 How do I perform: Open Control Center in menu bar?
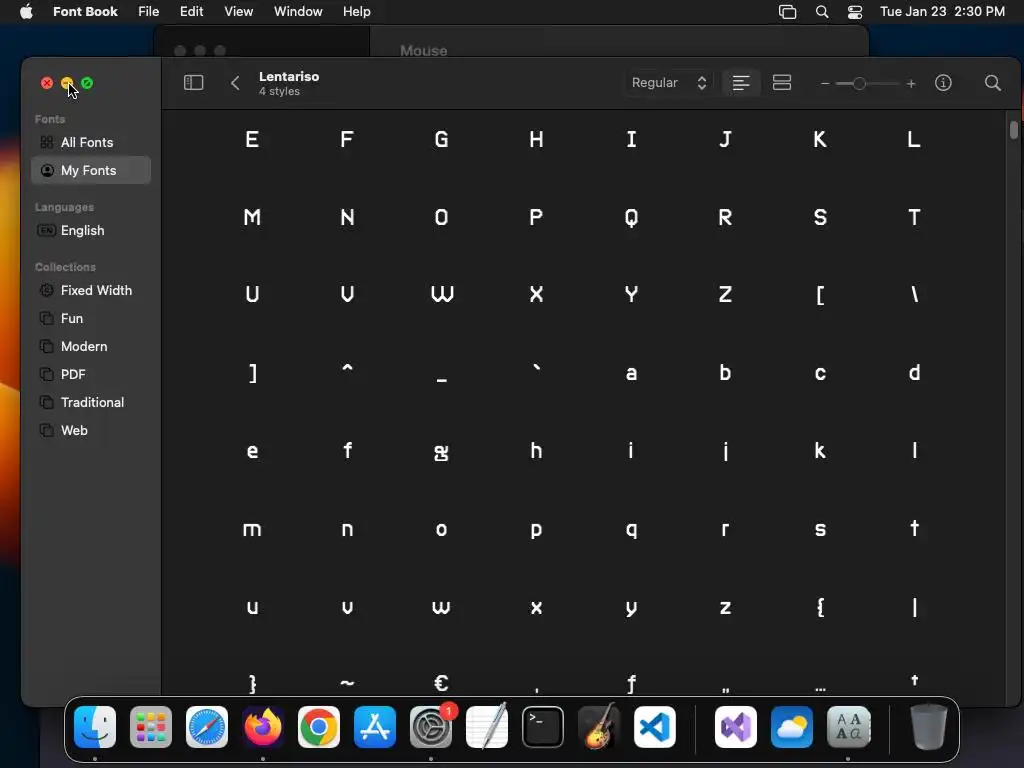pyautogui.click(x=855, y=12)
